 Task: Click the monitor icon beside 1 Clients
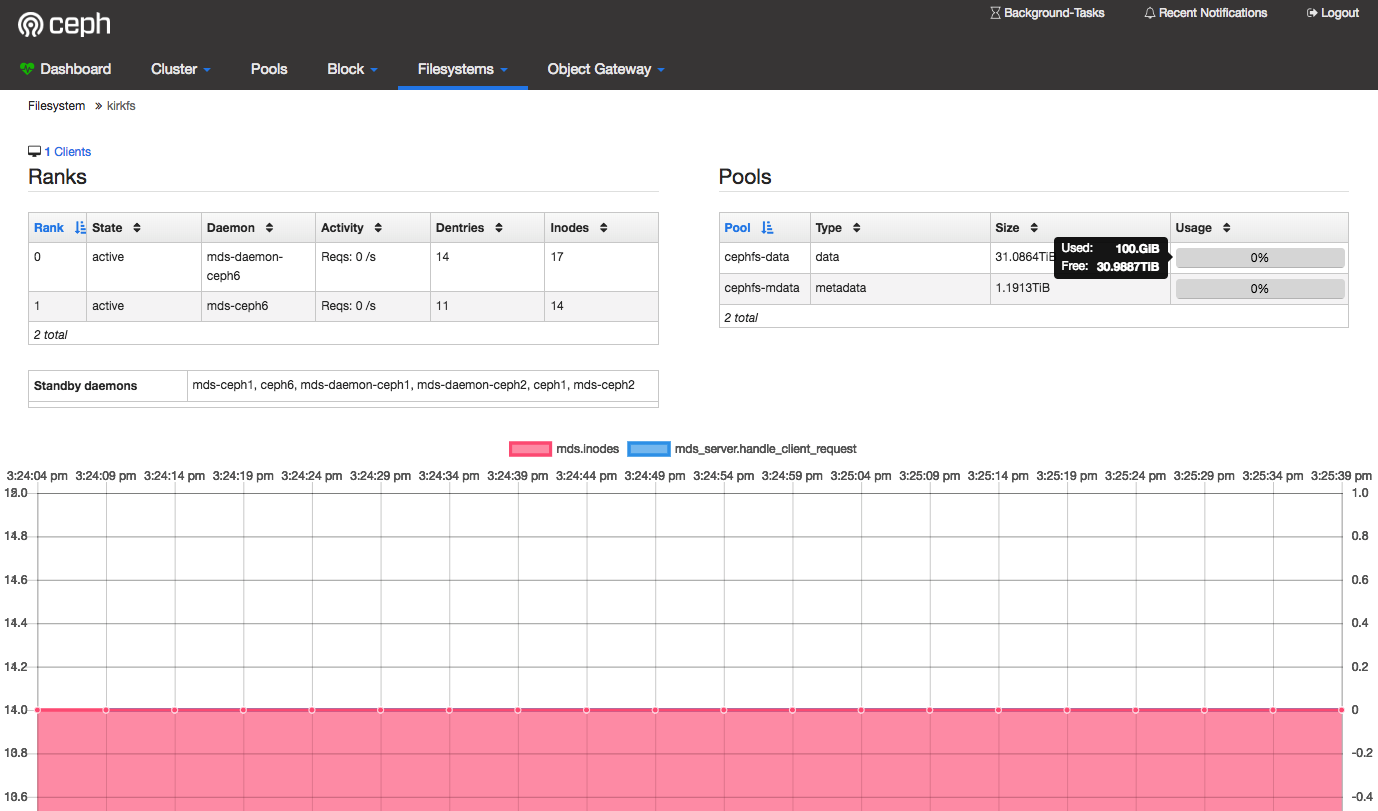click(35, 152)
